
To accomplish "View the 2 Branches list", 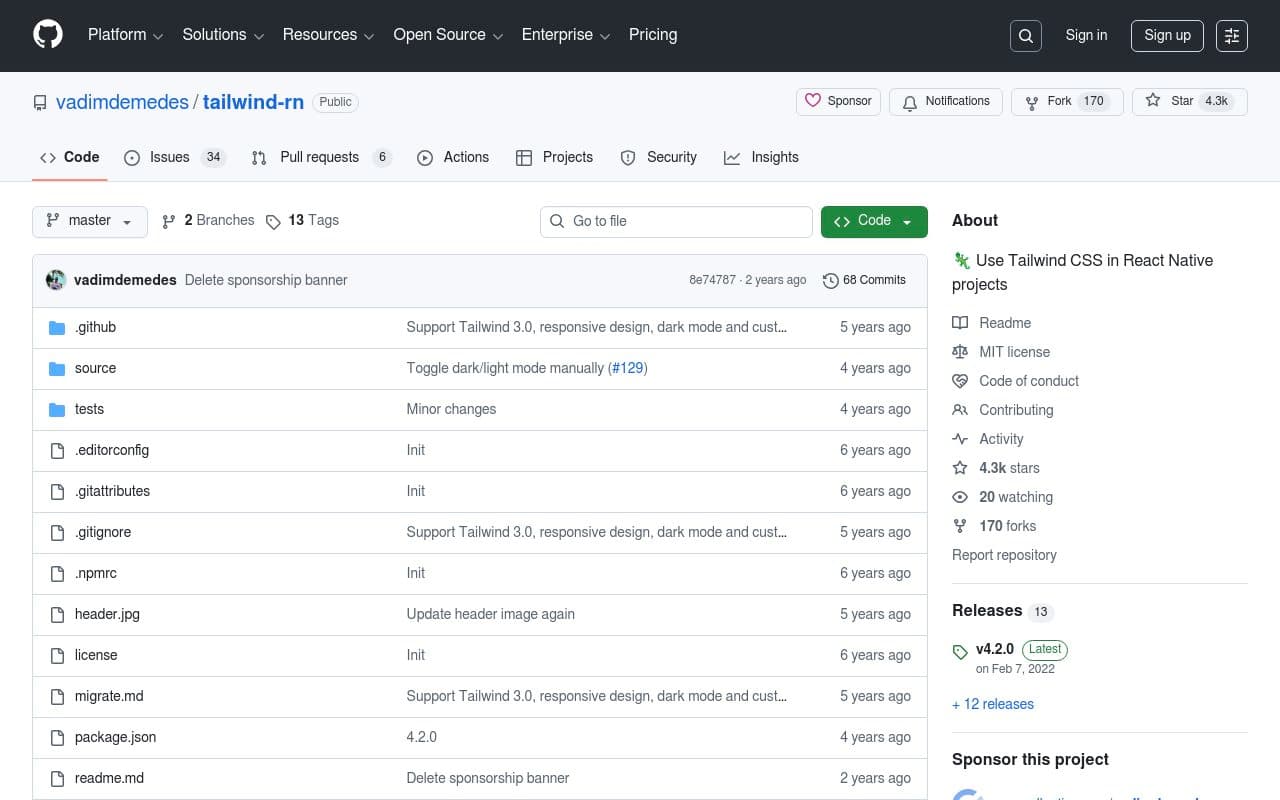I will point(208,221).
